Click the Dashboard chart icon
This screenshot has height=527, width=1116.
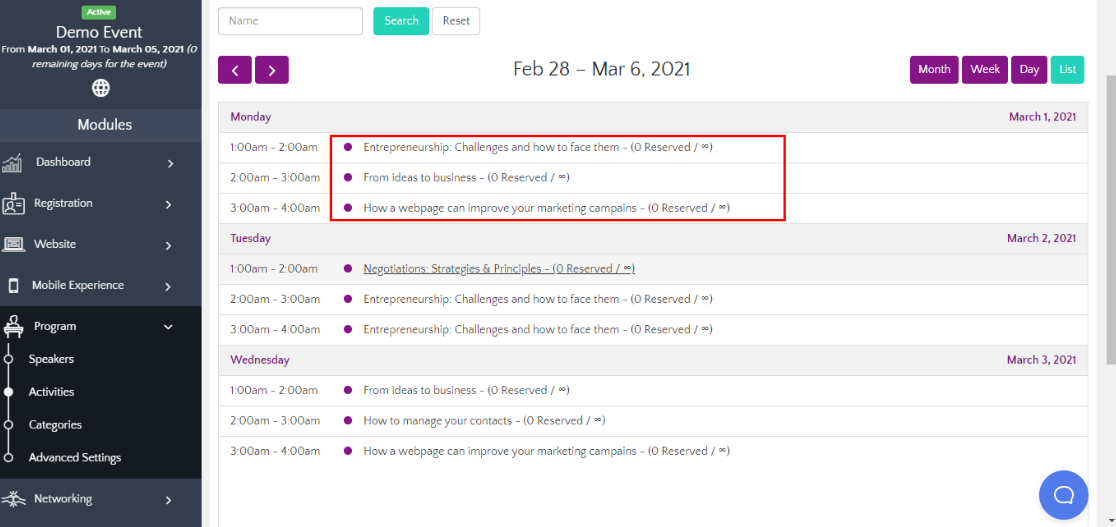tap(12, 163)
